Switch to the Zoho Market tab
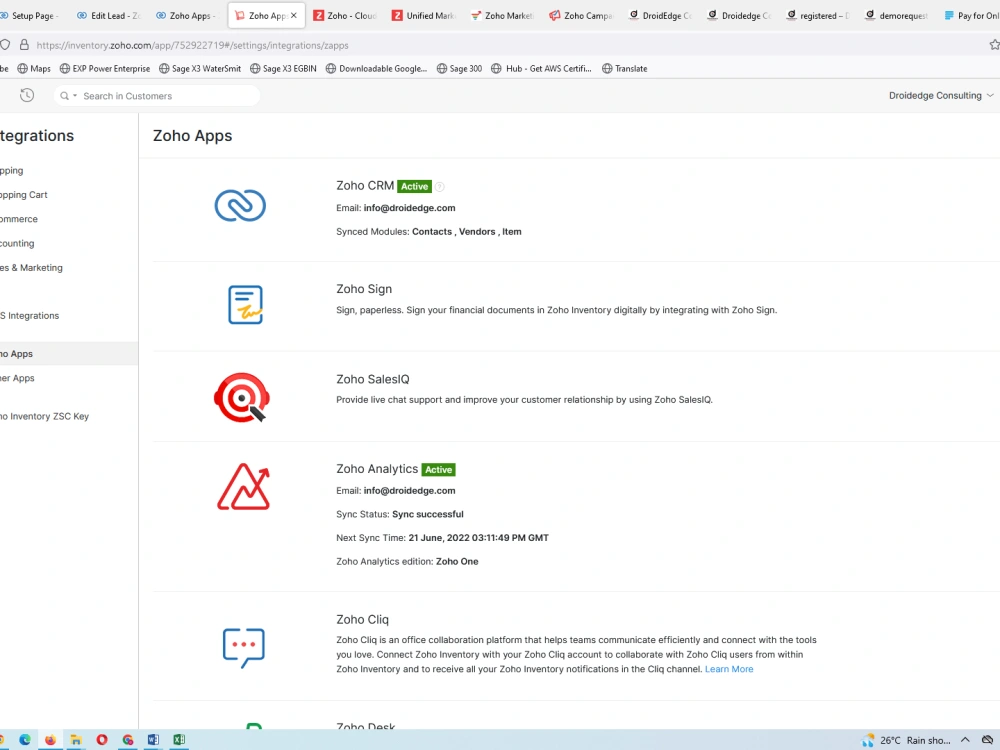 click(502, 15)
